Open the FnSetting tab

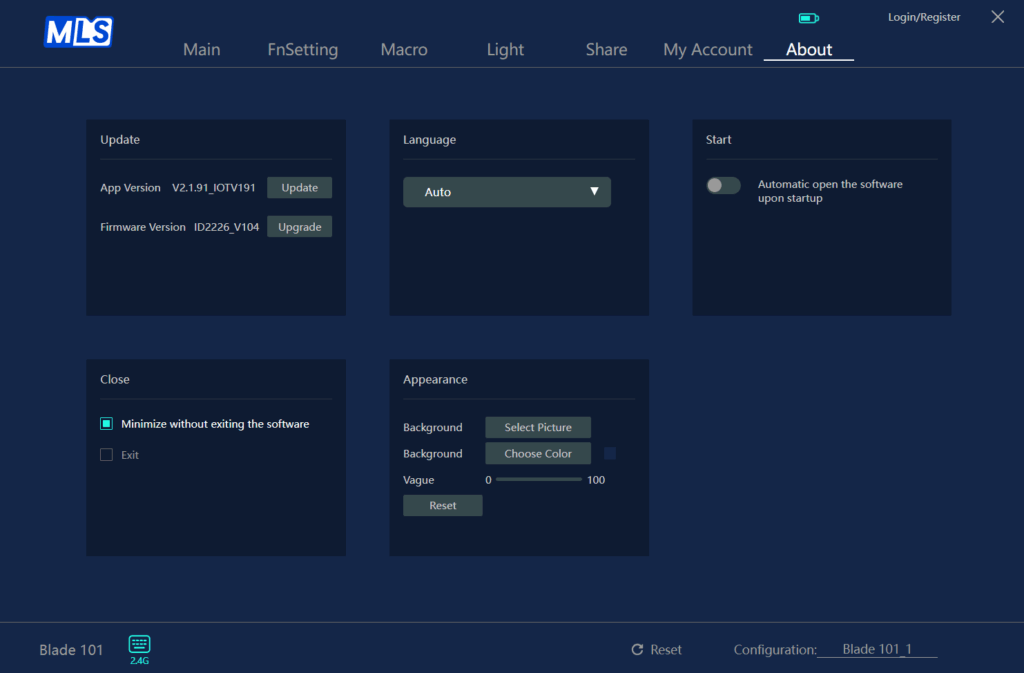[x=302, y=50]
